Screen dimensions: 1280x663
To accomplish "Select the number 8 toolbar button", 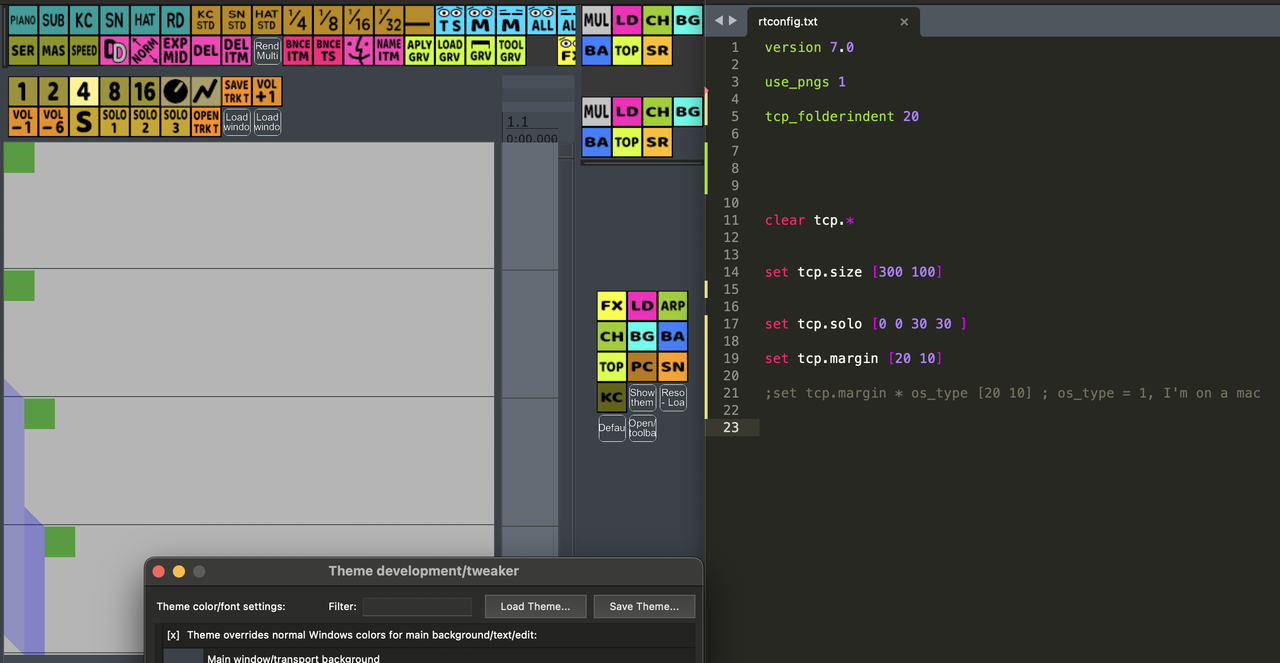I will click(114, 91).
